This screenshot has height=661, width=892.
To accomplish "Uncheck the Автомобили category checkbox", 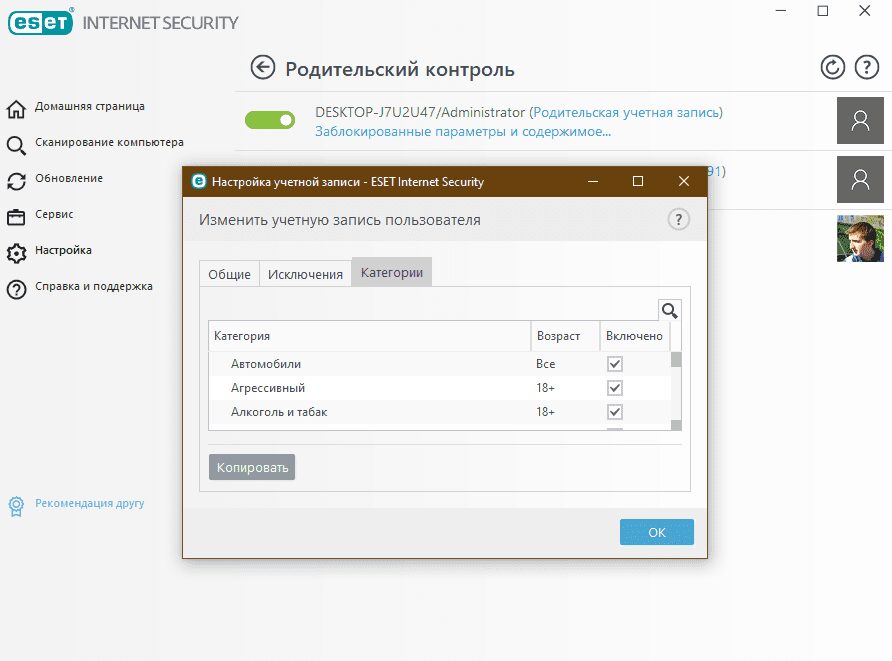I will [615, 364].
